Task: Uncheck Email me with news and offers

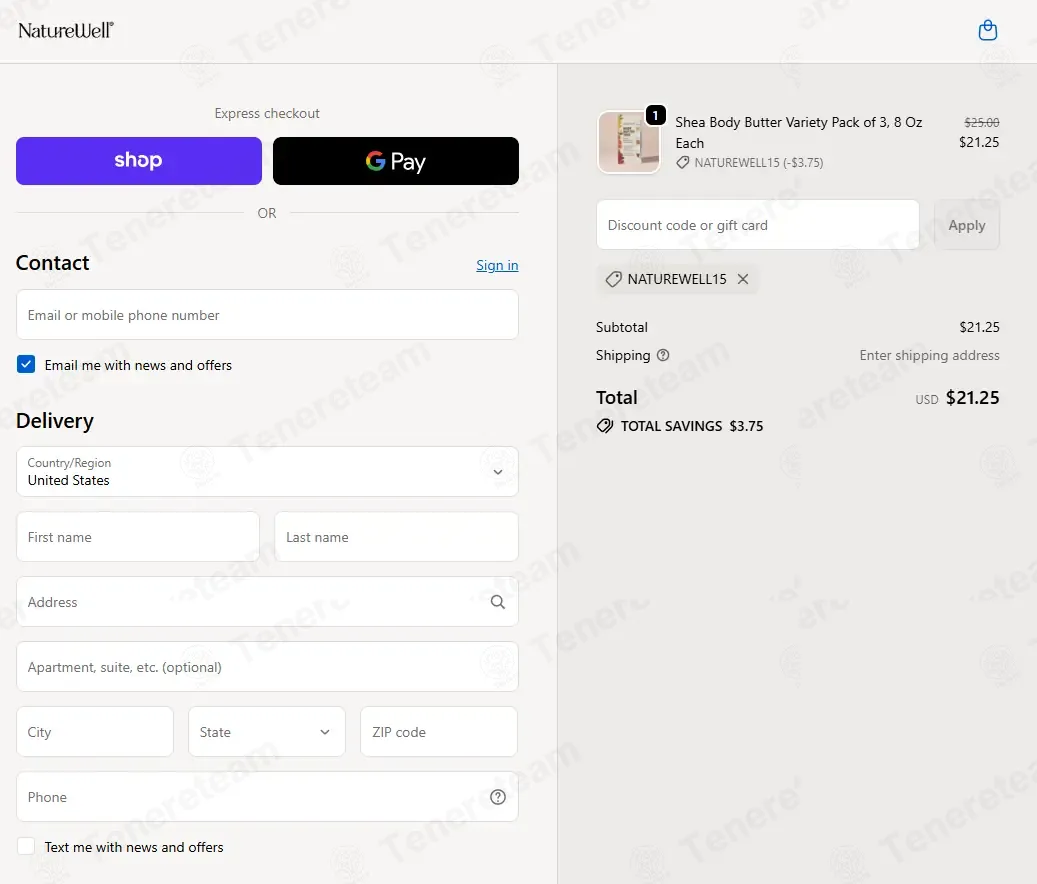Action: tap(26, 364)
